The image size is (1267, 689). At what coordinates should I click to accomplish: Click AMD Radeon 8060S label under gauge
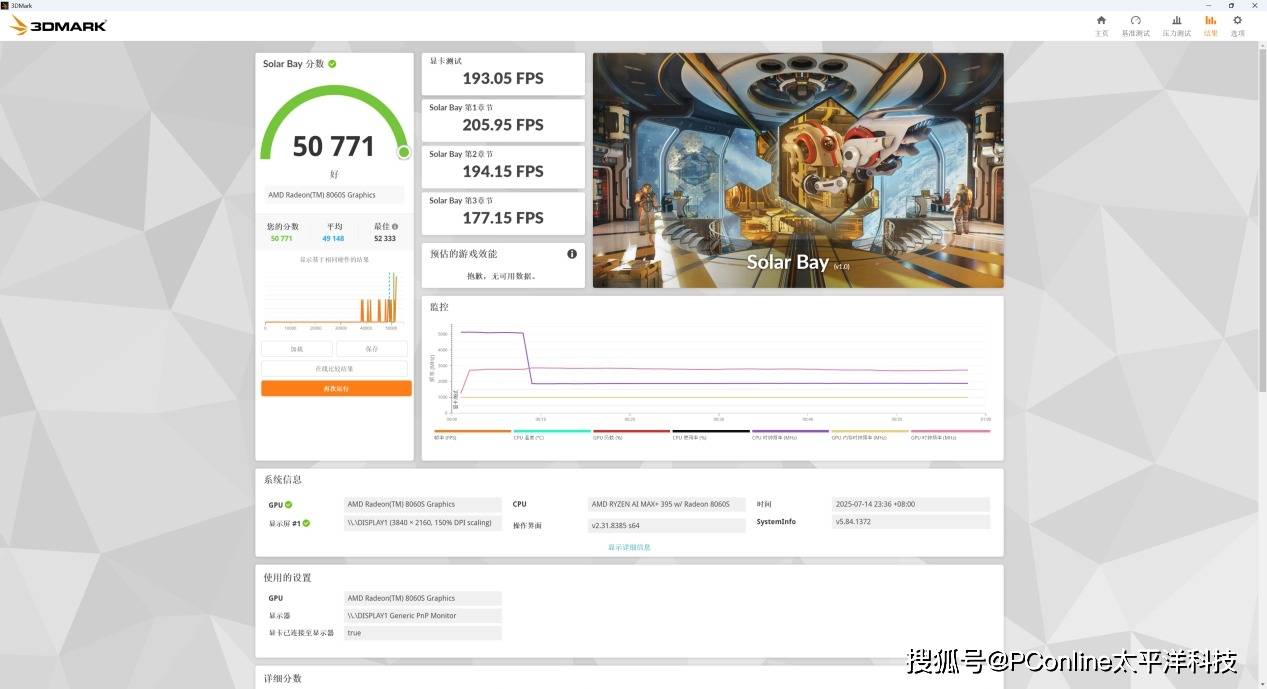pyautogui.click(x=335, y=195)
